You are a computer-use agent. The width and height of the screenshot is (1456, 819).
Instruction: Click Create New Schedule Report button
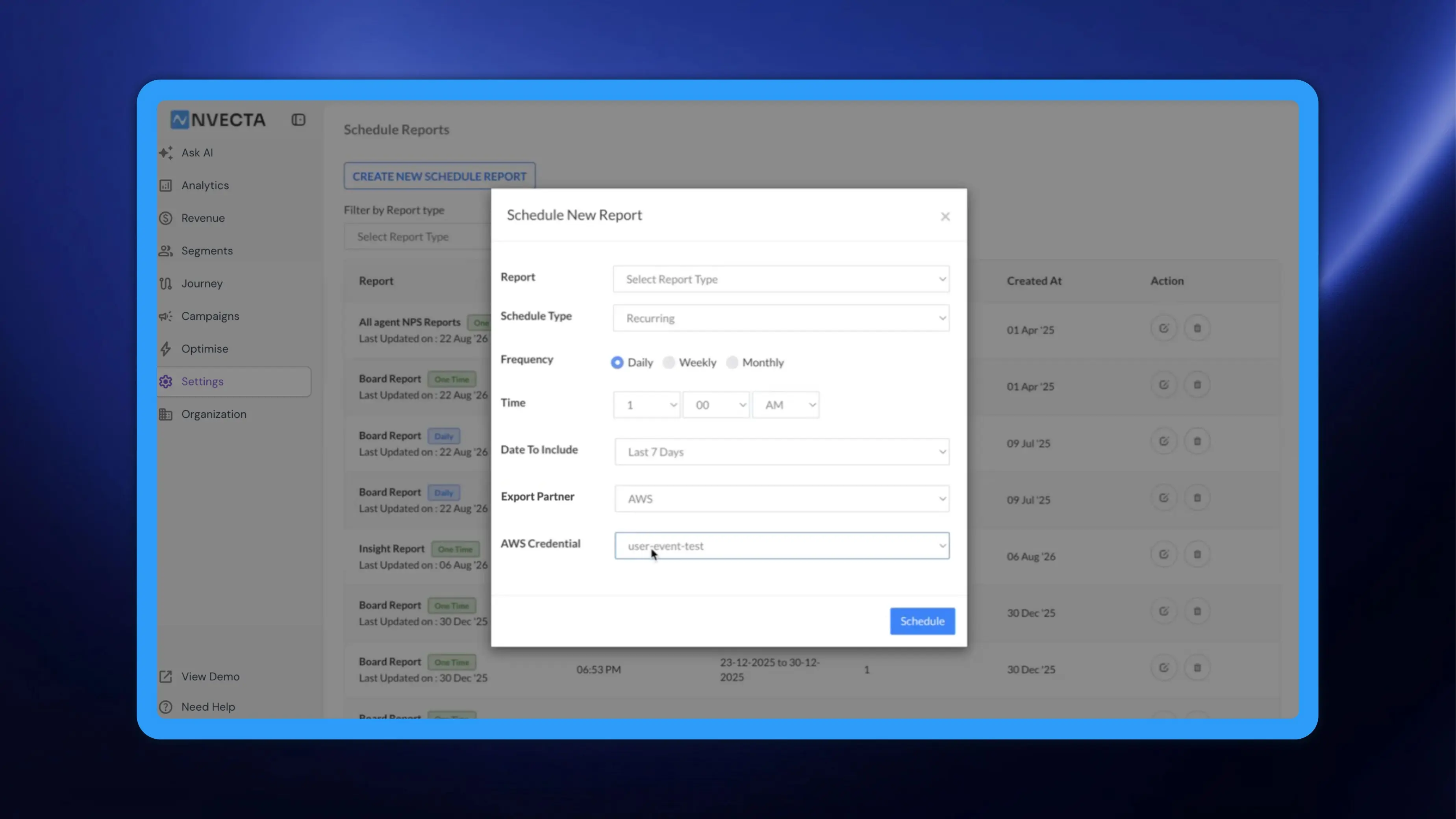(439, 176)
